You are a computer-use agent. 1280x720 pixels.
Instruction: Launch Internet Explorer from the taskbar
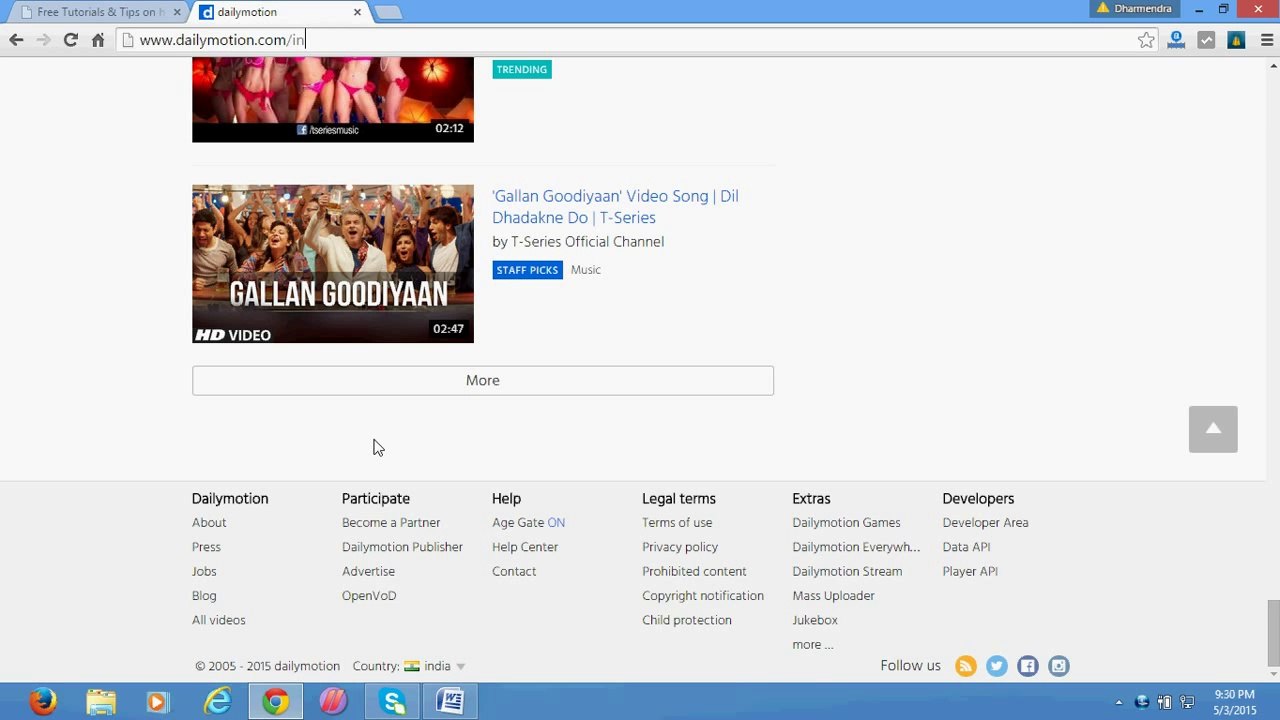coord(217,702)
